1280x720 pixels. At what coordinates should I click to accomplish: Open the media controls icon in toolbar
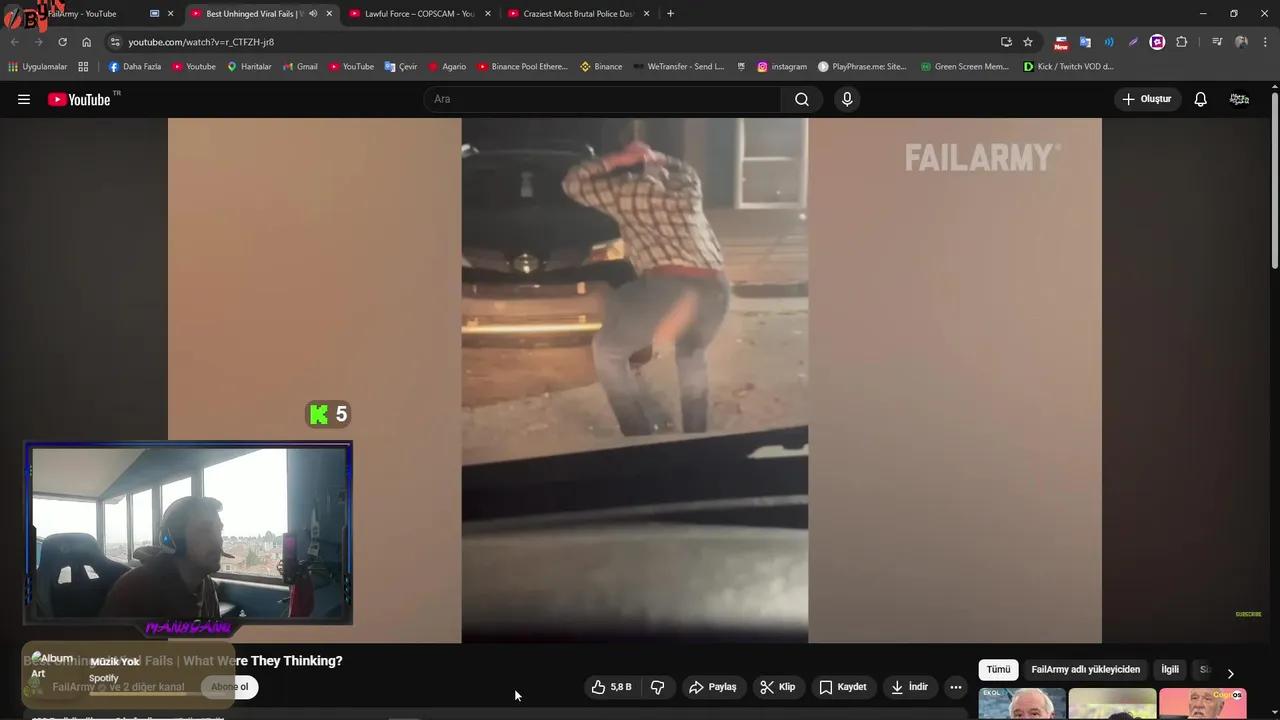pos(1217,42)
